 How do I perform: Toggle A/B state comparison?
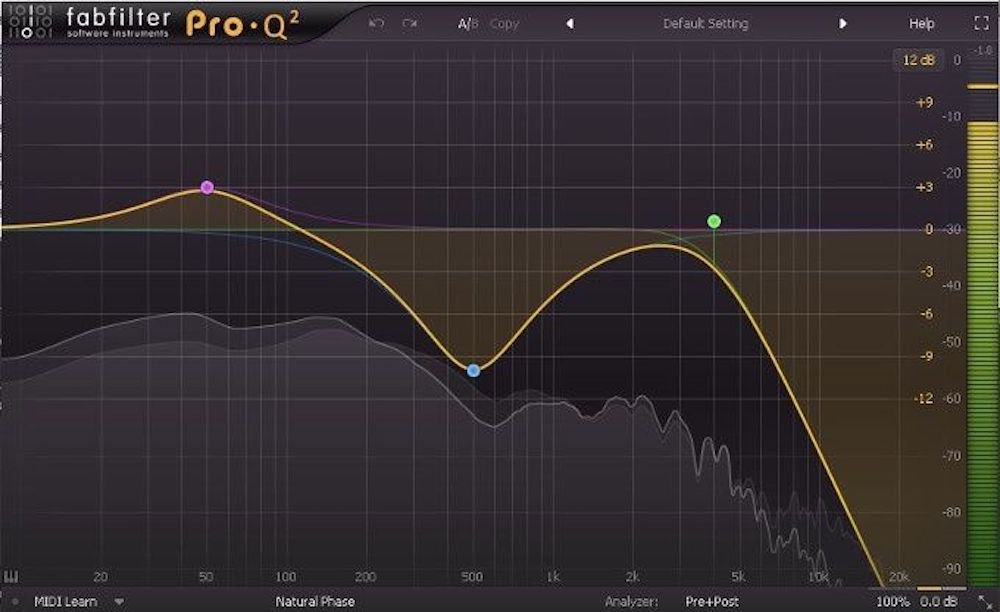(x=468, y=23)
